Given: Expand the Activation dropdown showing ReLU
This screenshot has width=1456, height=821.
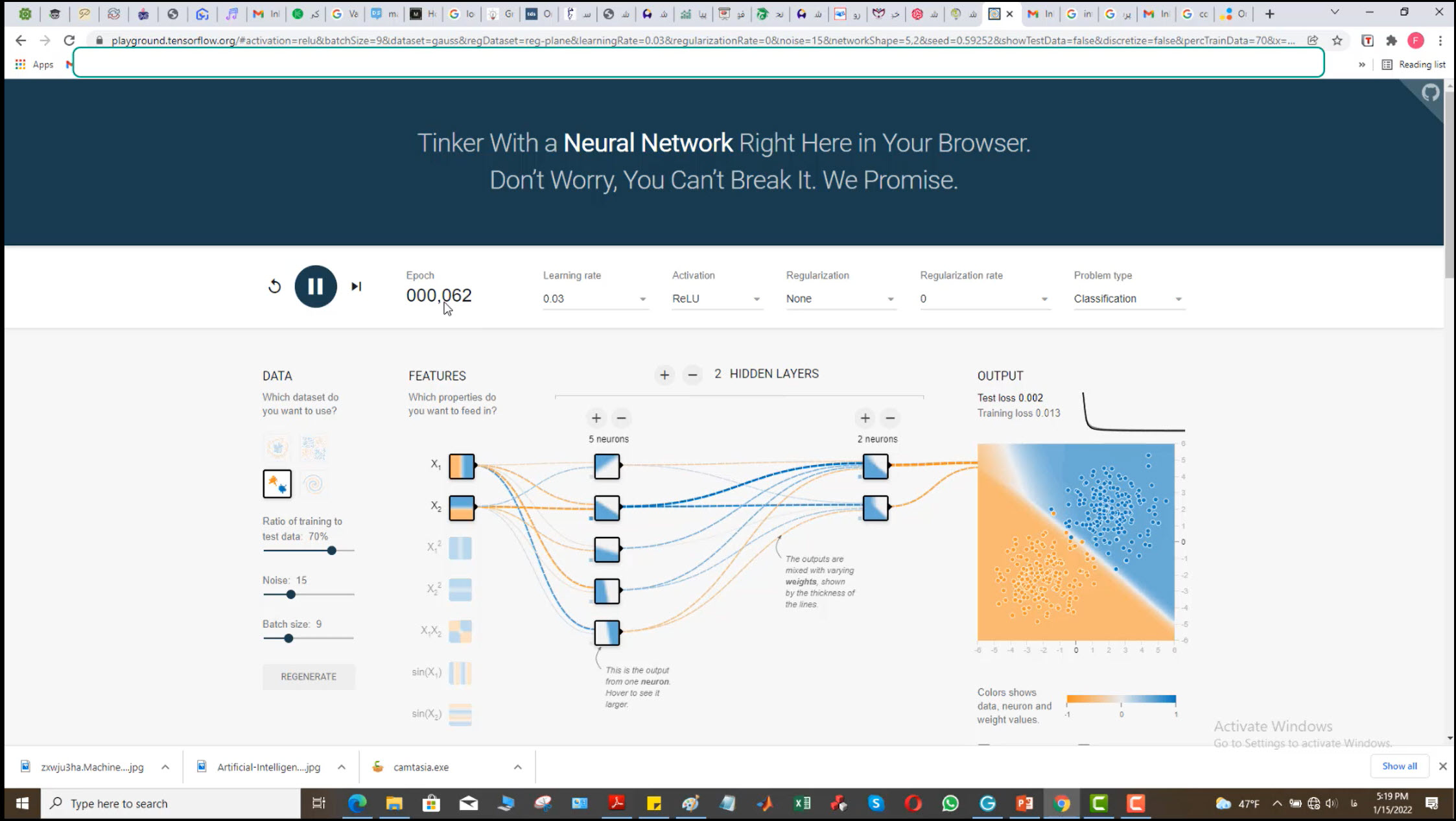Looking at the screenshot, I should 716,299.
